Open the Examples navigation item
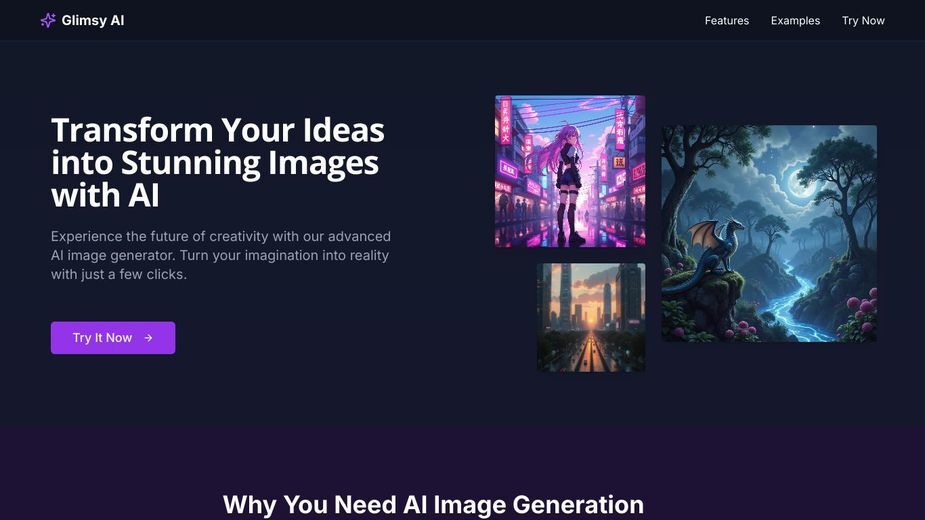The width and height of the screenshot is (925, 520). 795,21
